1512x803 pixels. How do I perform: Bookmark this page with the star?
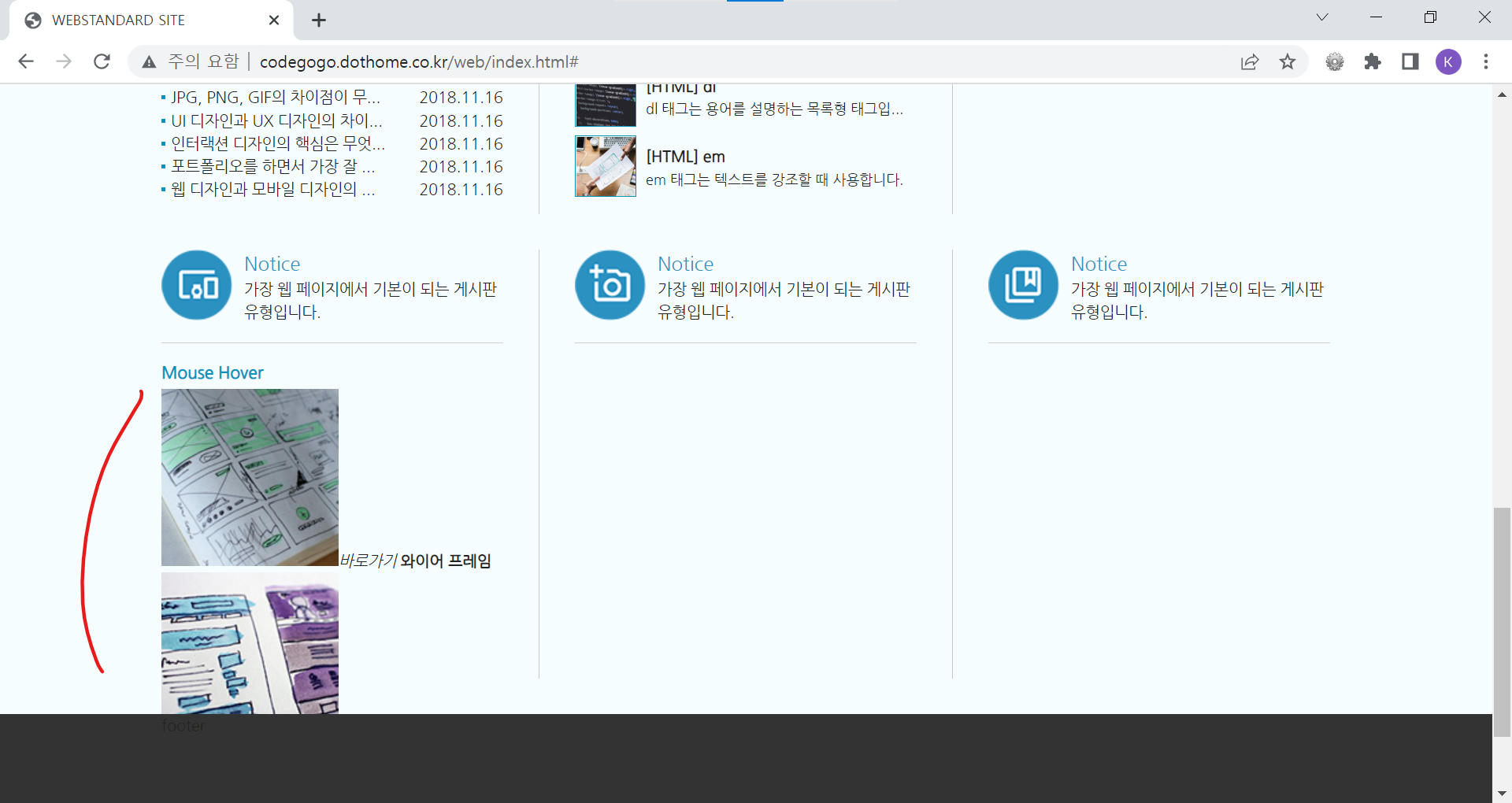click(1288, 61)
